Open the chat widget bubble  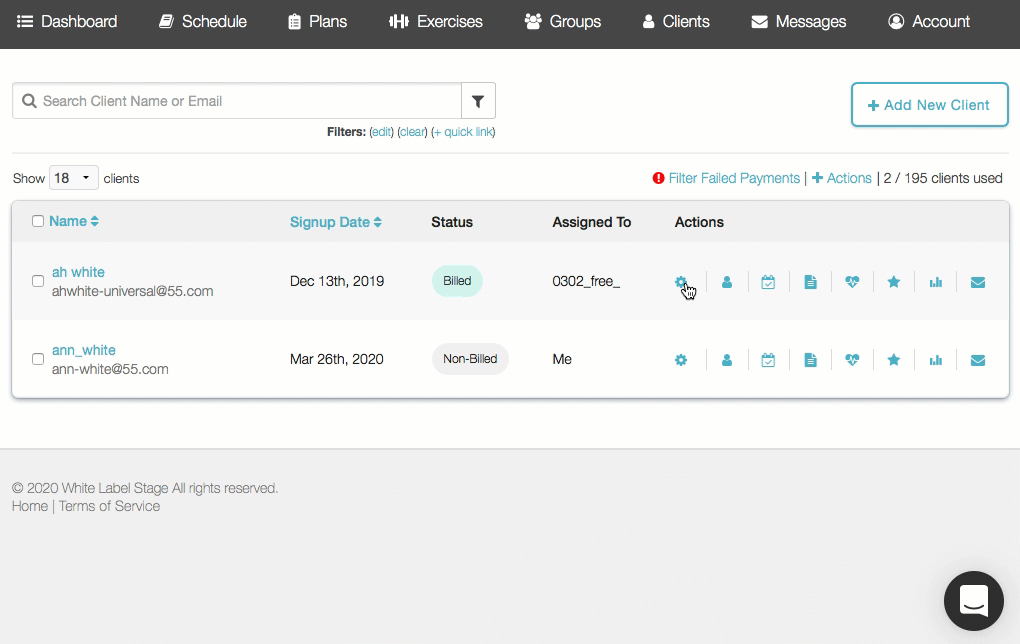(974, 600)
